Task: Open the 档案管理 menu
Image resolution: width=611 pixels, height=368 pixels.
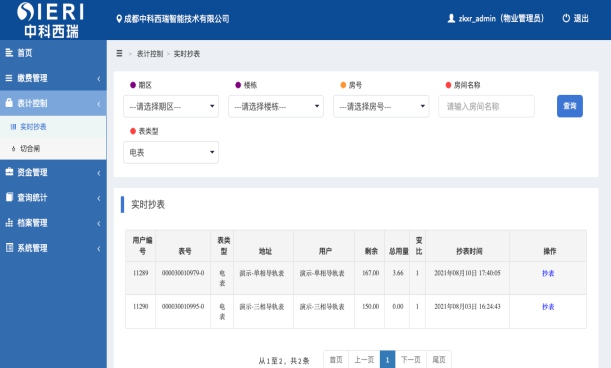Action: pyautogui.click(x=53, y=223)
